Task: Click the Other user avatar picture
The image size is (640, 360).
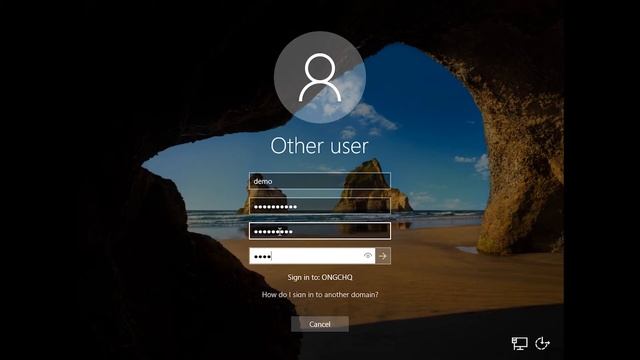Action: [320, 77]
